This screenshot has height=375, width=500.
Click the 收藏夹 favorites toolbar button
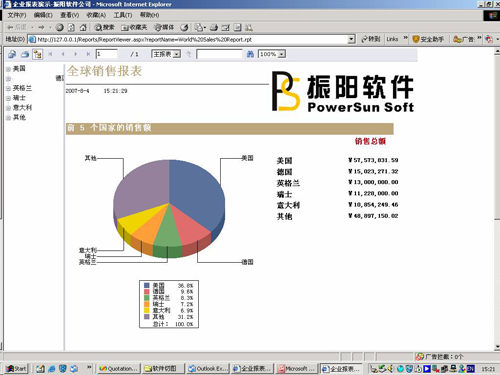pos(134,27)
